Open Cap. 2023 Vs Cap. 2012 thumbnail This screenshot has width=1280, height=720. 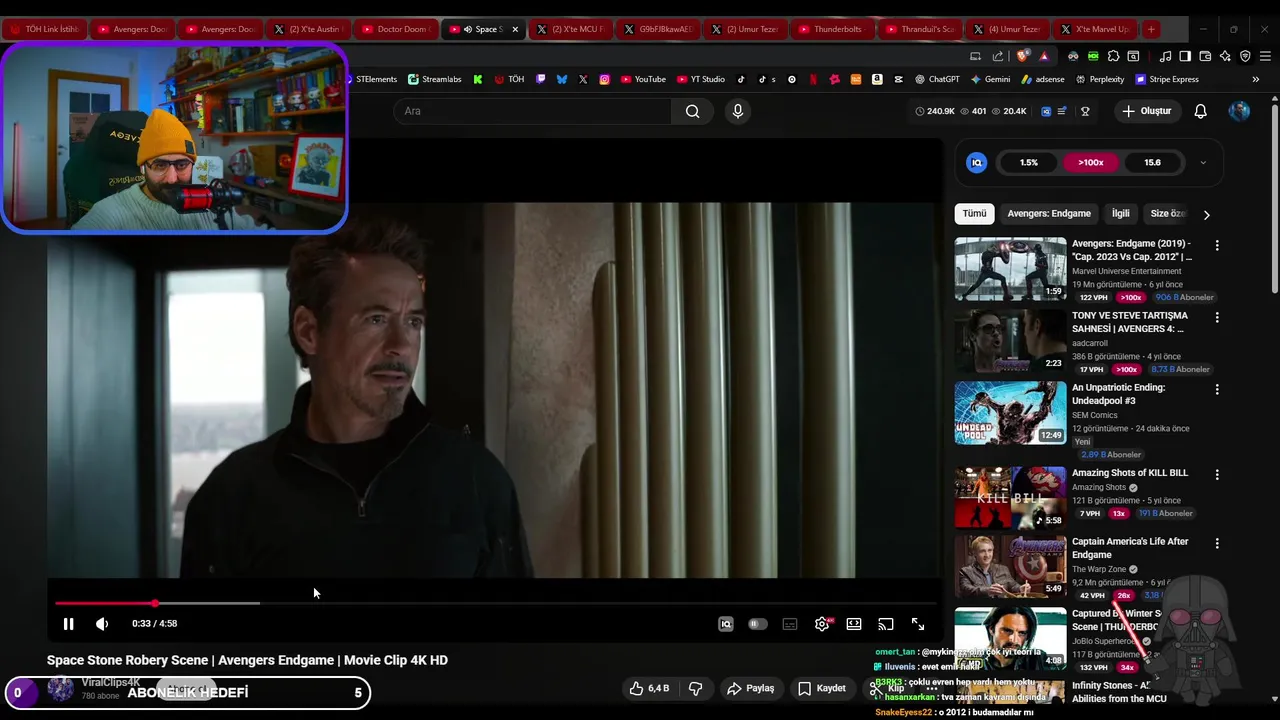[1010, 269]
